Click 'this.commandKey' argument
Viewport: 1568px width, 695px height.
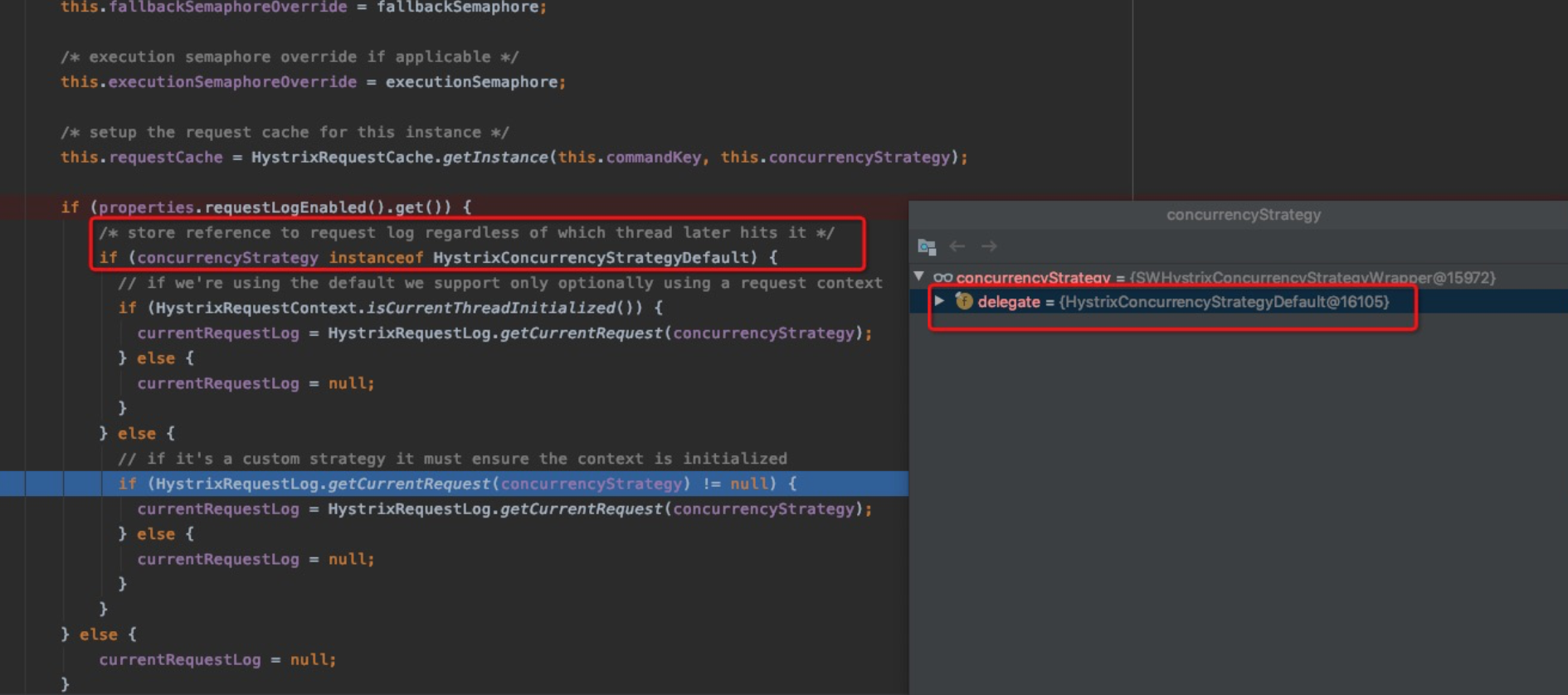[629, 158]
